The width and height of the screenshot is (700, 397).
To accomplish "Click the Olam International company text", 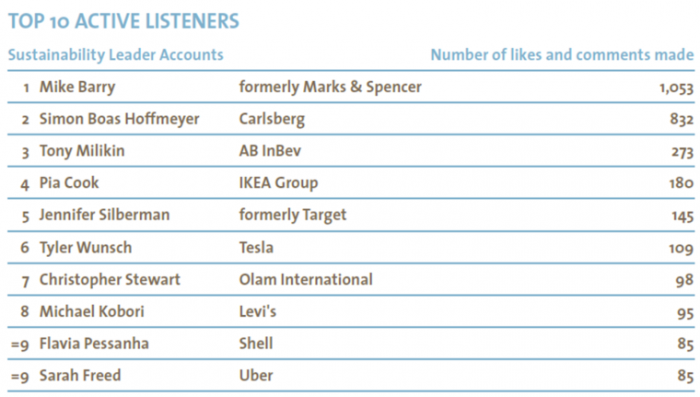I will tap(306, 280).
